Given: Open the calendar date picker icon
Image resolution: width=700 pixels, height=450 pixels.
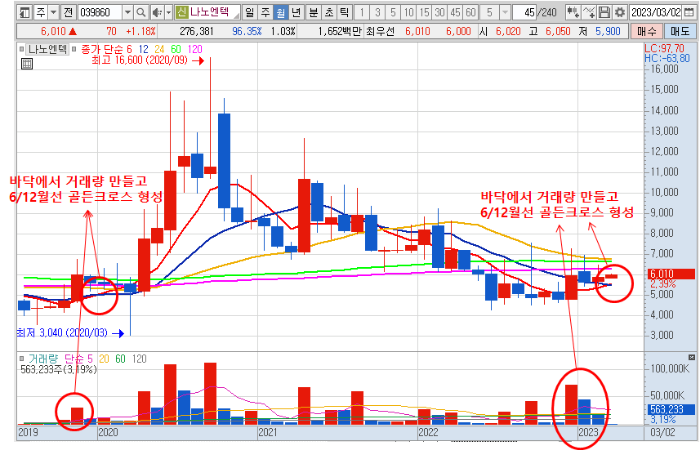Looking at the screenshot, I should click(x=688, y=12).
